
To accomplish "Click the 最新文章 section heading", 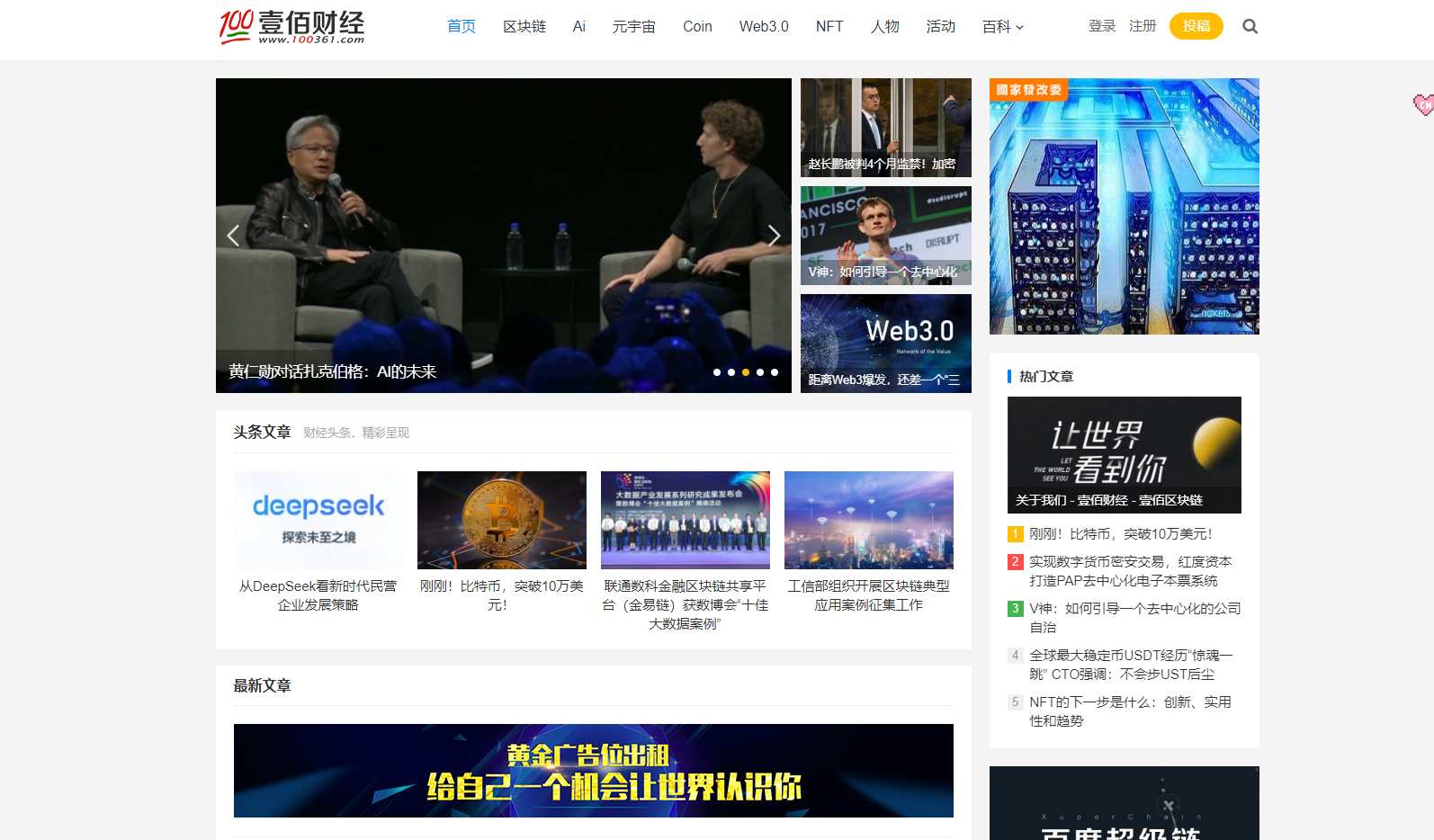I will [263, 686].
